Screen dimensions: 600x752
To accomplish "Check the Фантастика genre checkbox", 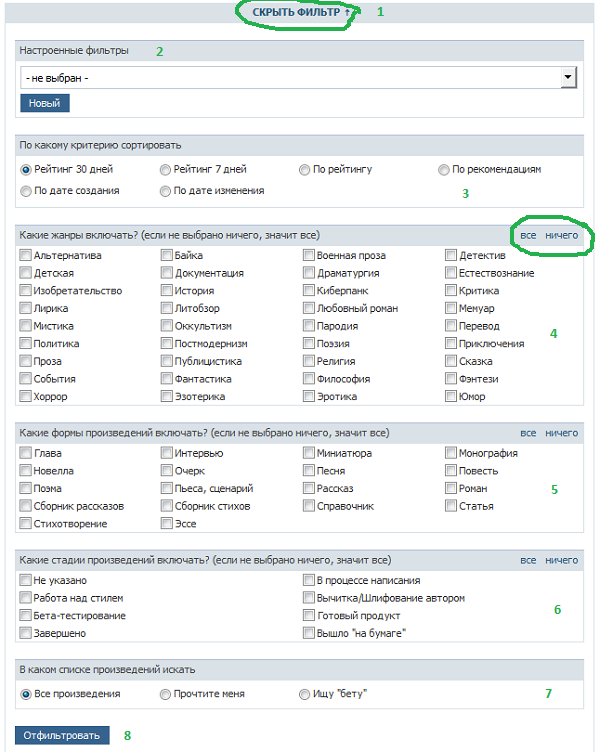I will 166,378.
